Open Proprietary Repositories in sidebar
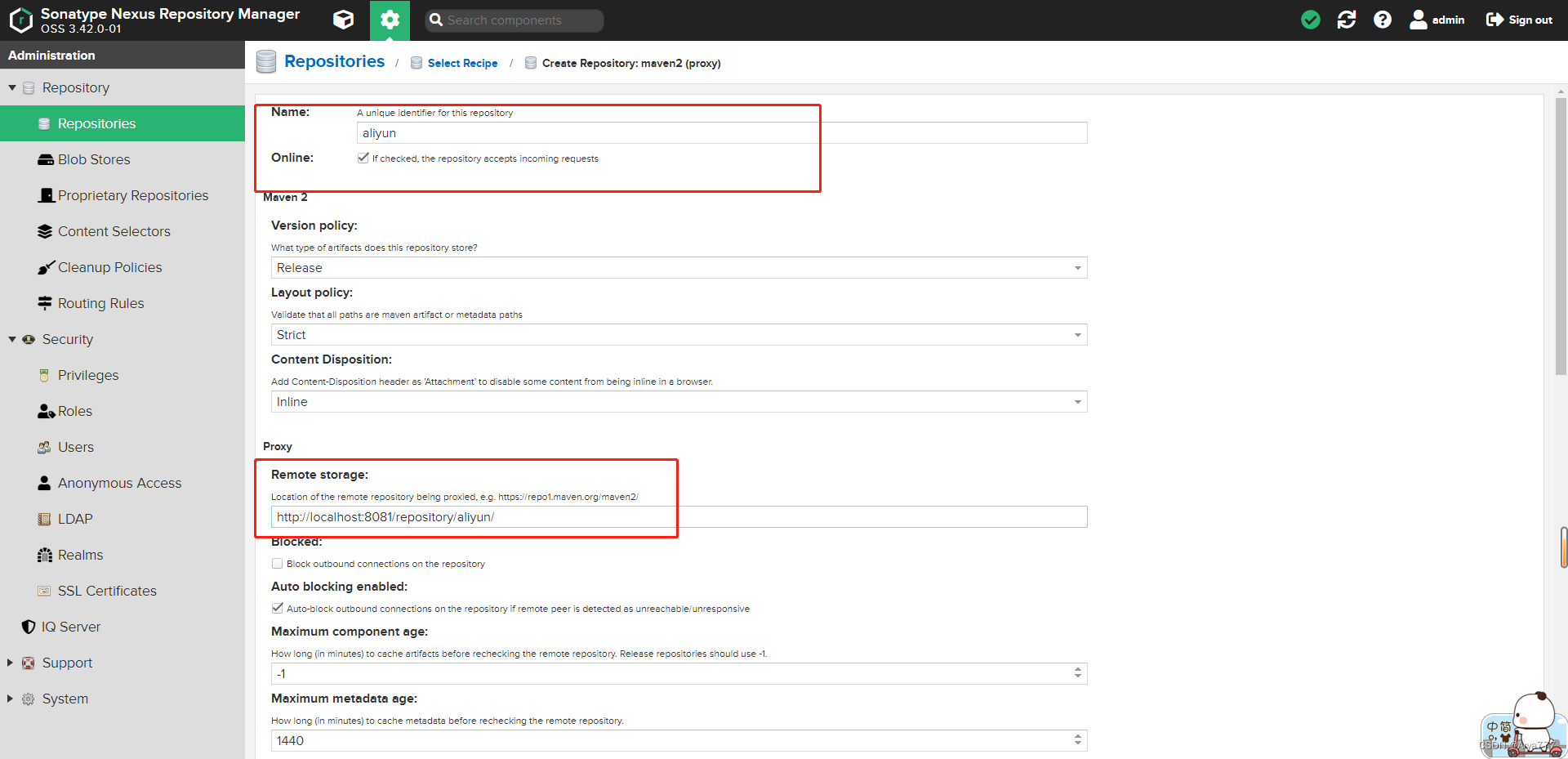1568x759 pixels. click(122, 195)
